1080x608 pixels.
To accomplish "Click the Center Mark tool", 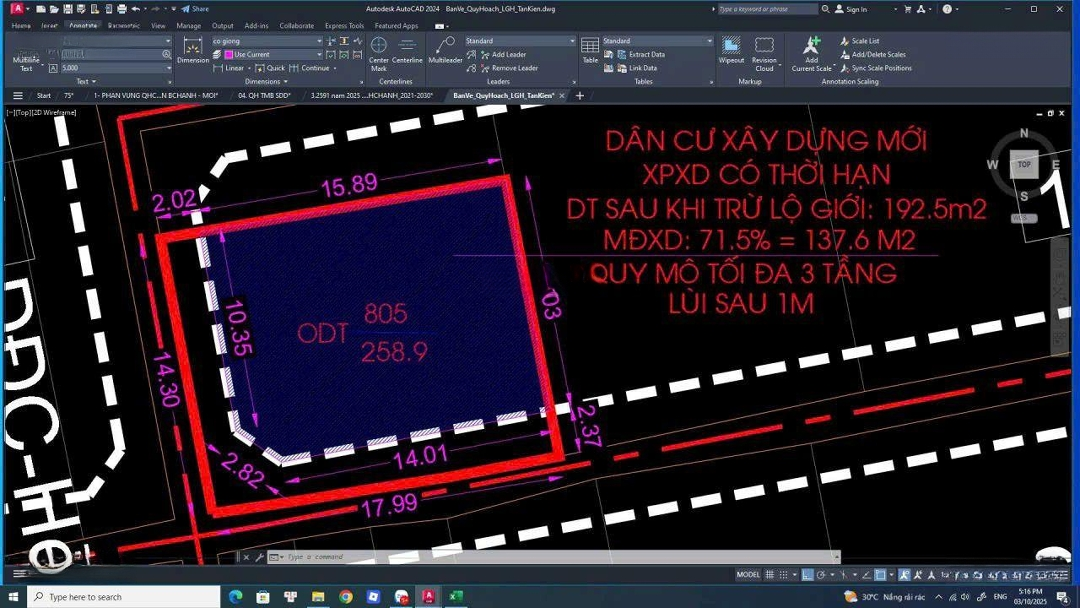I will click(379, 50).
